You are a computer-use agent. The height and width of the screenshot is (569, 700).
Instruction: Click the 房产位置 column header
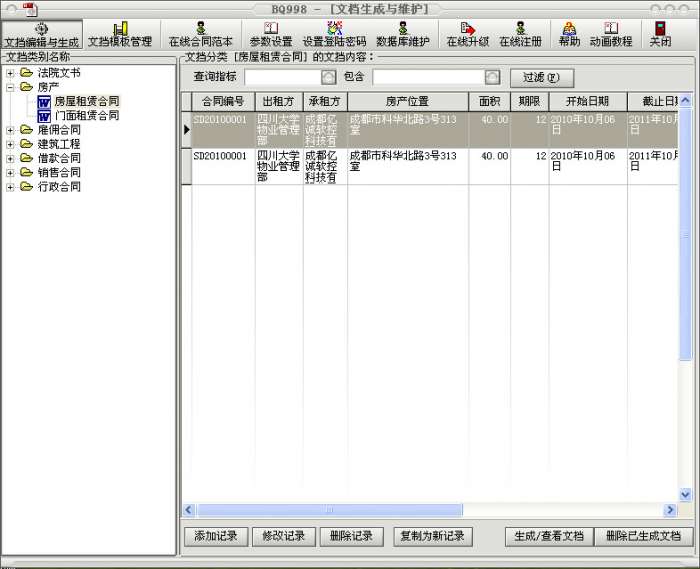pyautogui.click(x=407, y=102)
